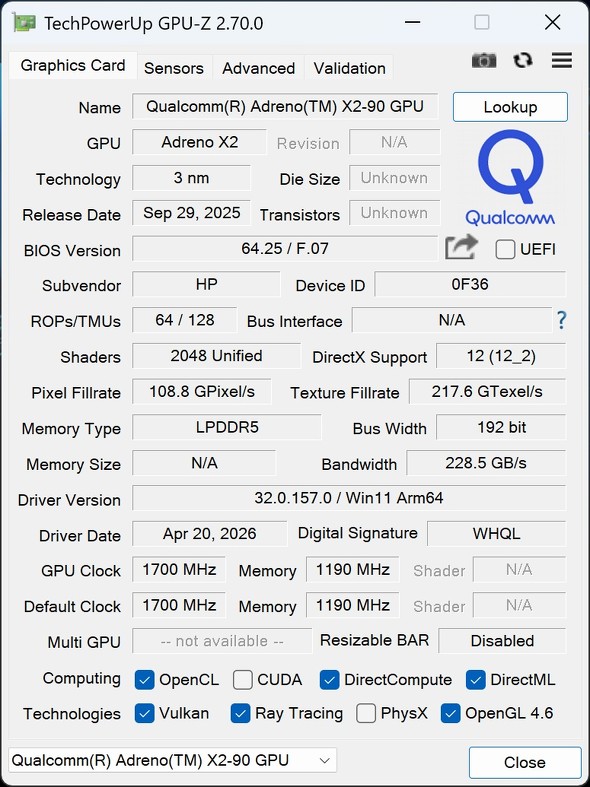This screenshot has height=787, width=590.
Task: Click the Driver Date field Apr 20, 2026
Action: point(209,534)
